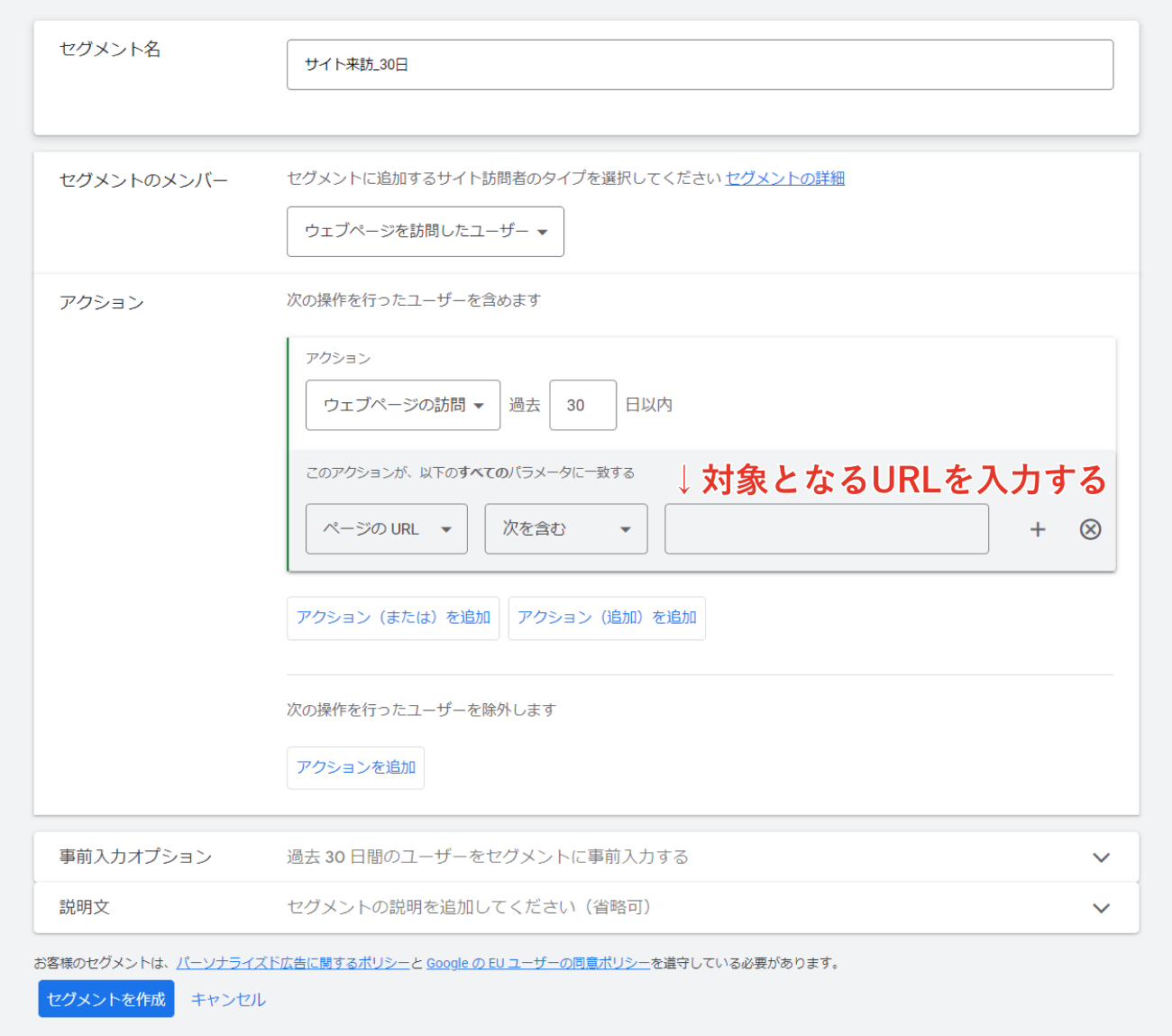Expand the 事前入力オプション section
This screenshot has width=1172, height=1036.
coord(586,857)
